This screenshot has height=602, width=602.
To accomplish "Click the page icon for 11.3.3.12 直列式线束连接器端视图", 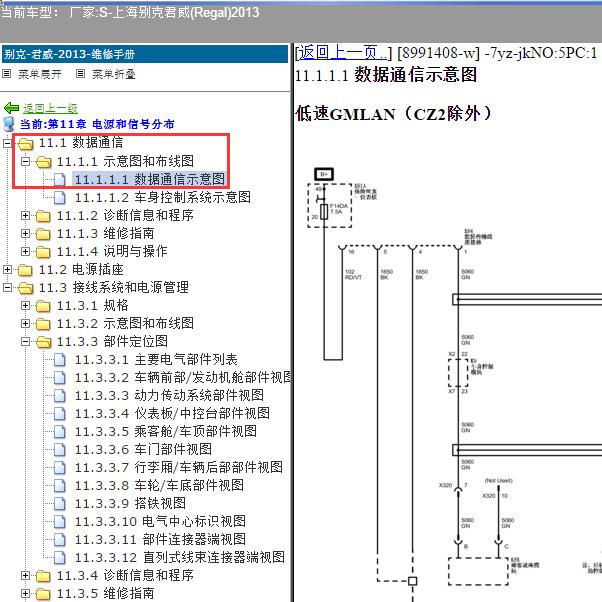I will coord(60,558).
